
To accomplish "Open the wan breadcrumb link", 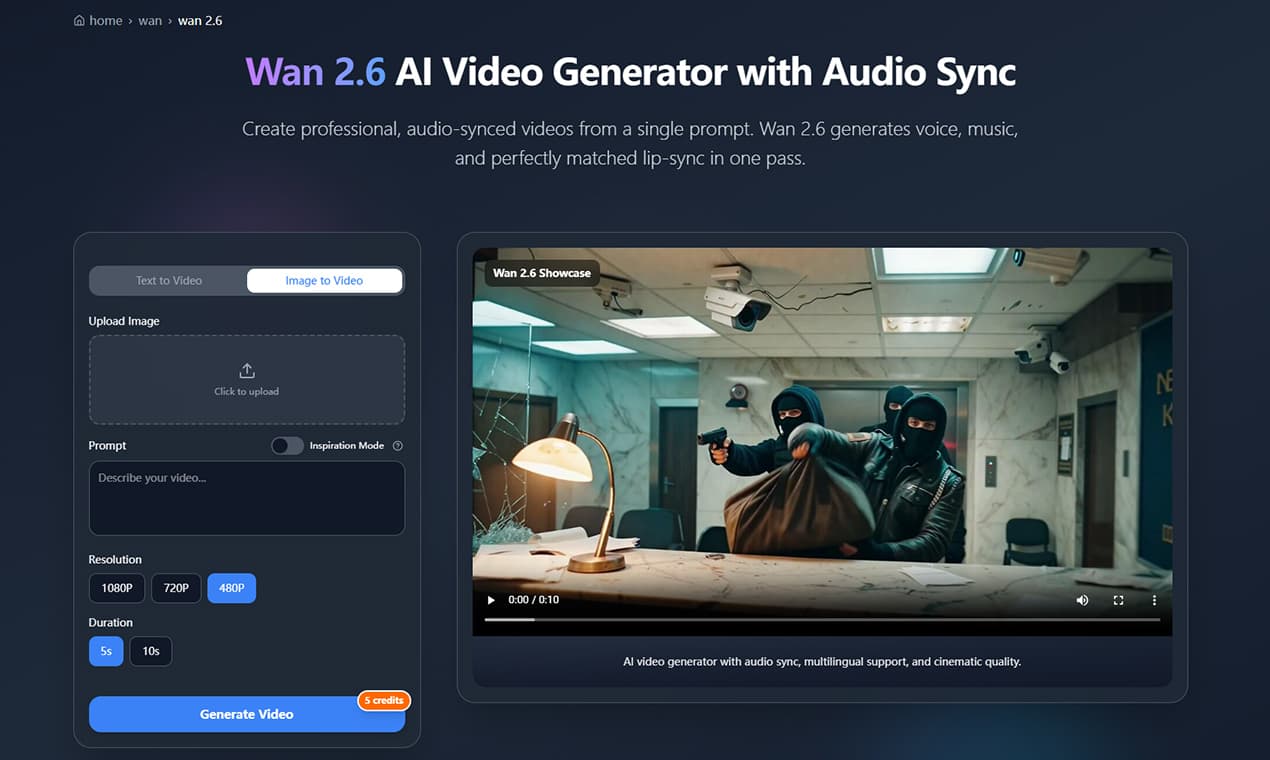I will (150, 19).
